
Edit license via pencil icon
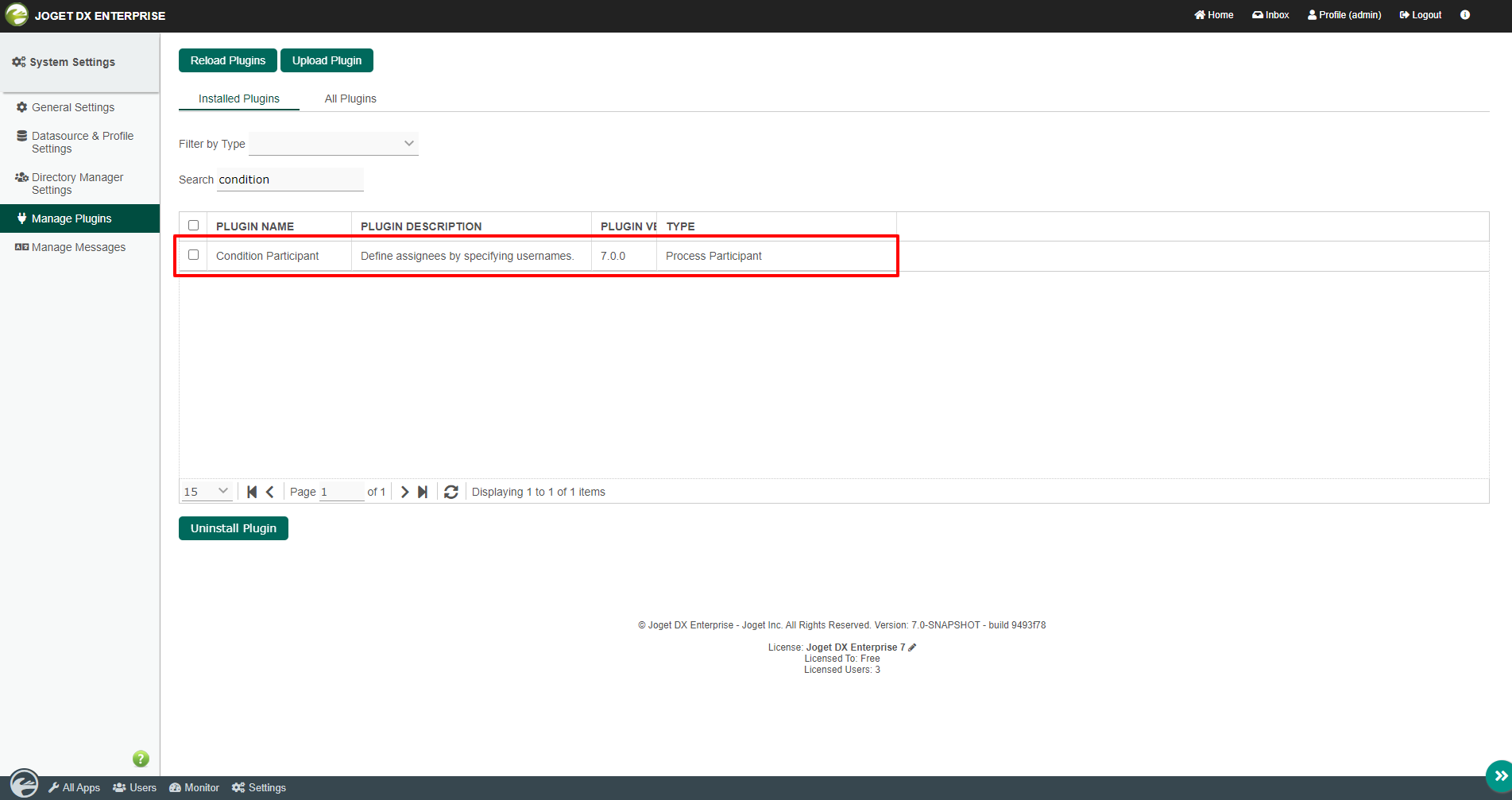click(x=912, y=647)
